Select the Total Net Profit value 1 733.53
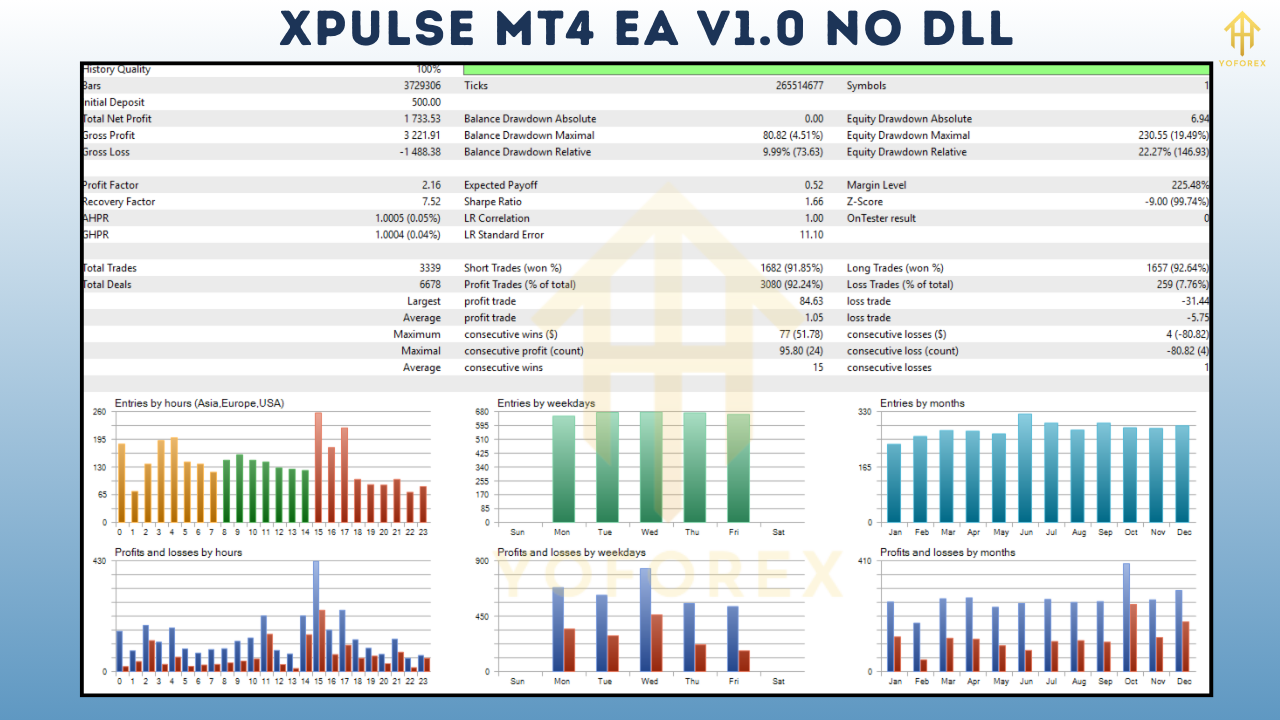The height and width of the screenshot is (720, 1280). click(x=422, y=119)
